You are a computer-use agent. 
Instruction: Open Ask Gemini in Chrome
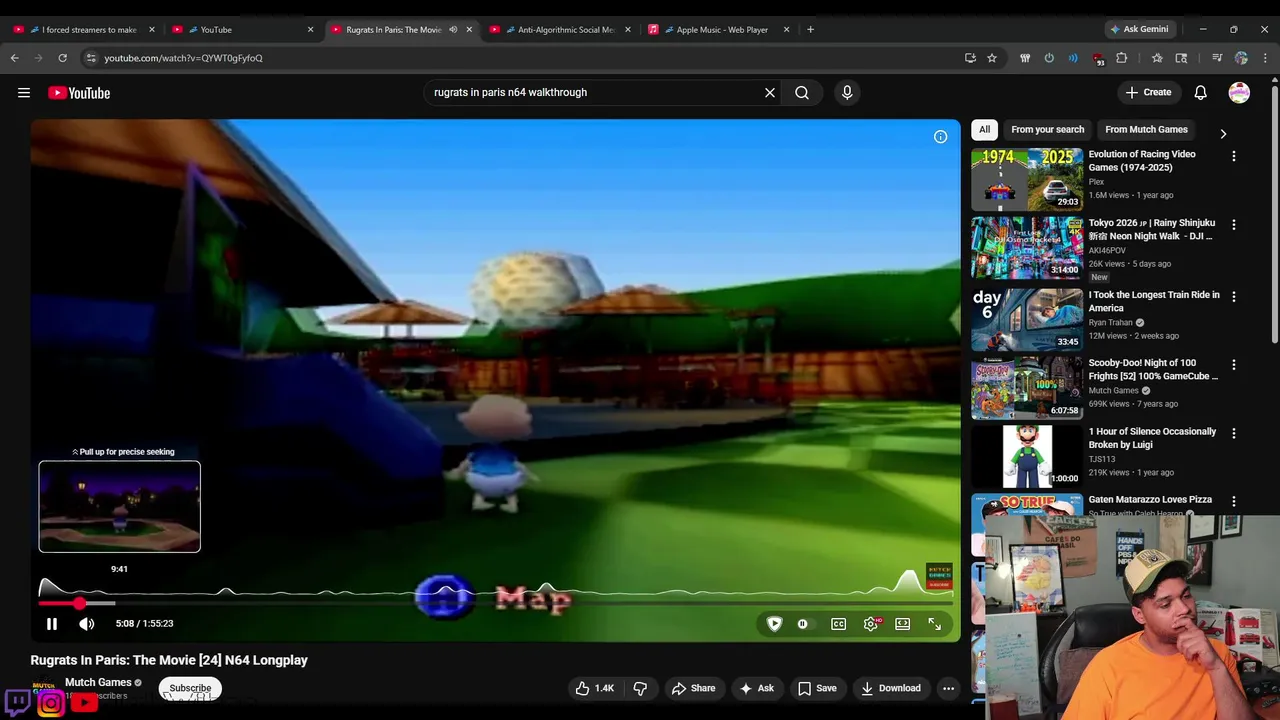[x=1139, y=29]
